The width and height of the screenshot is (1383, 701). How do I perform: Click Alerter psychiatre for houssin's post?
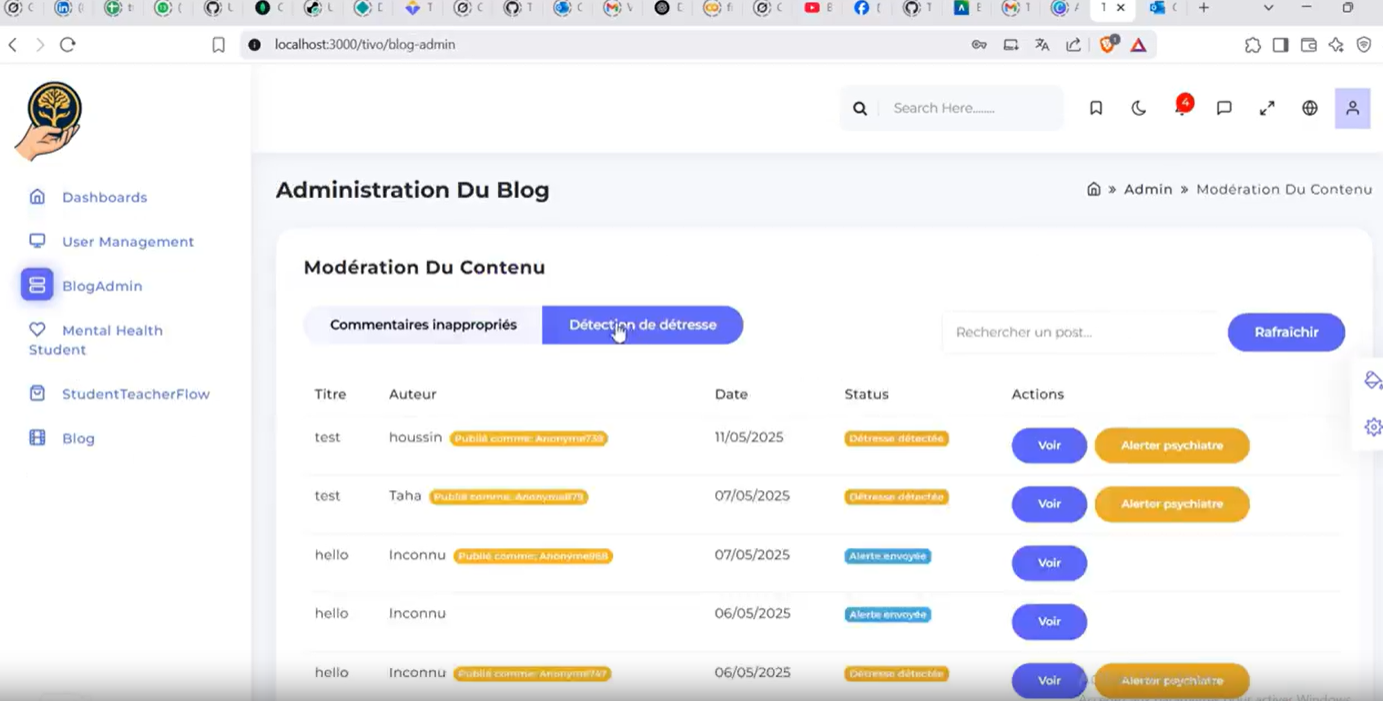click(x=1172, y=445)
